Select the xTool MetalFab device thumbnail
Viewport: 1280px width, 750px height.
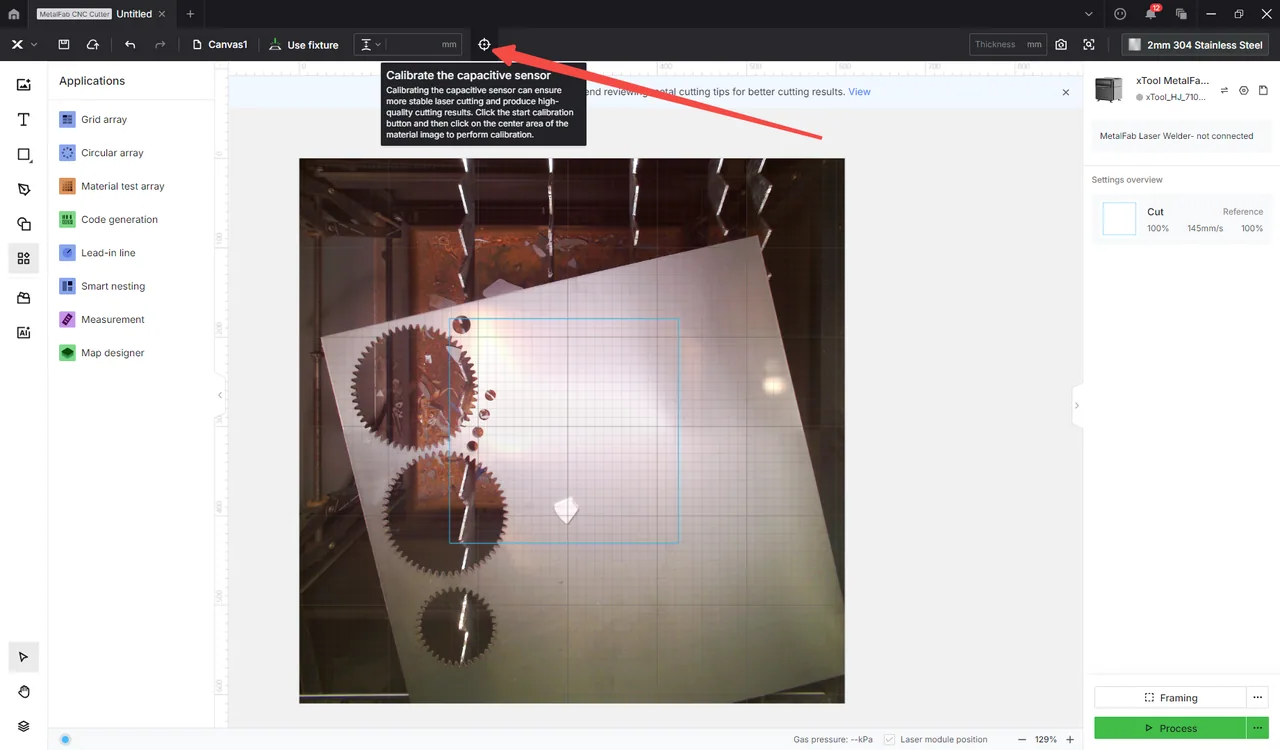tap(1109, 89)
